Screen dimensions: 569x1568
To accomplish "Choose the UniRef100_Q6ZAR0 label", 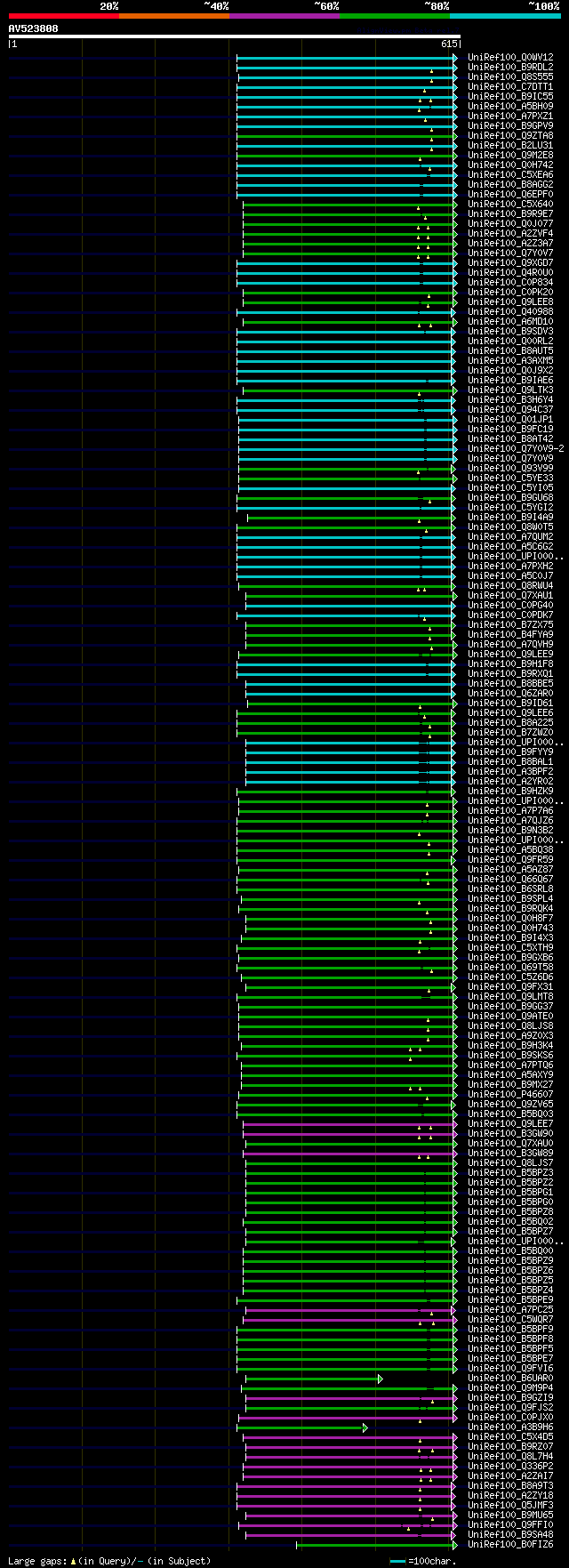I will coord(510,694).
